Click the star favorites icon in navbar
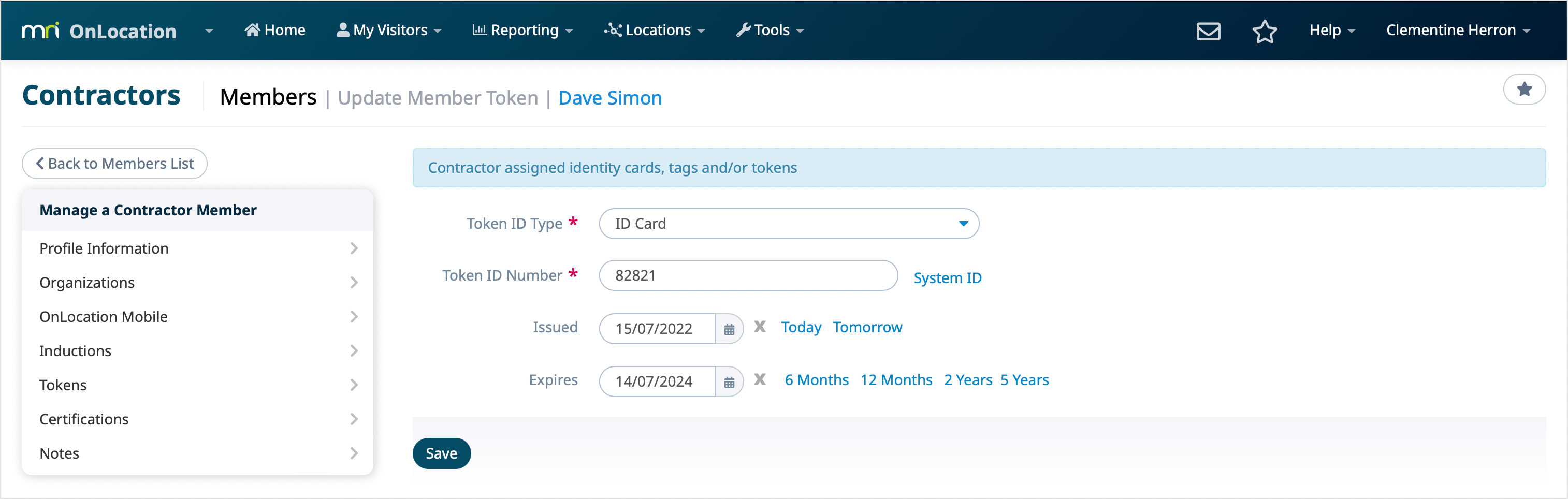The height and width of the screenshot is (499, 1568). [1264, 31]
